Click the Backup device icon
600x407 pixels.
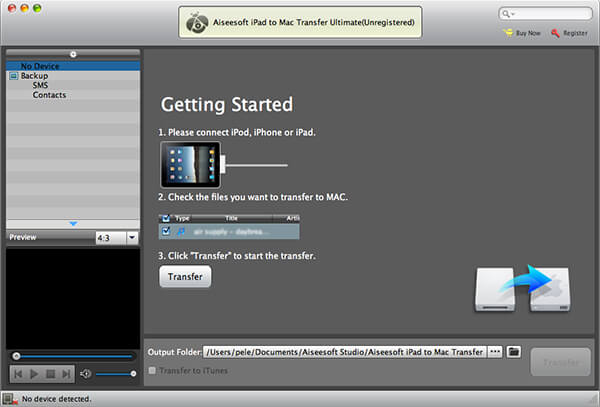click(14, 76)
